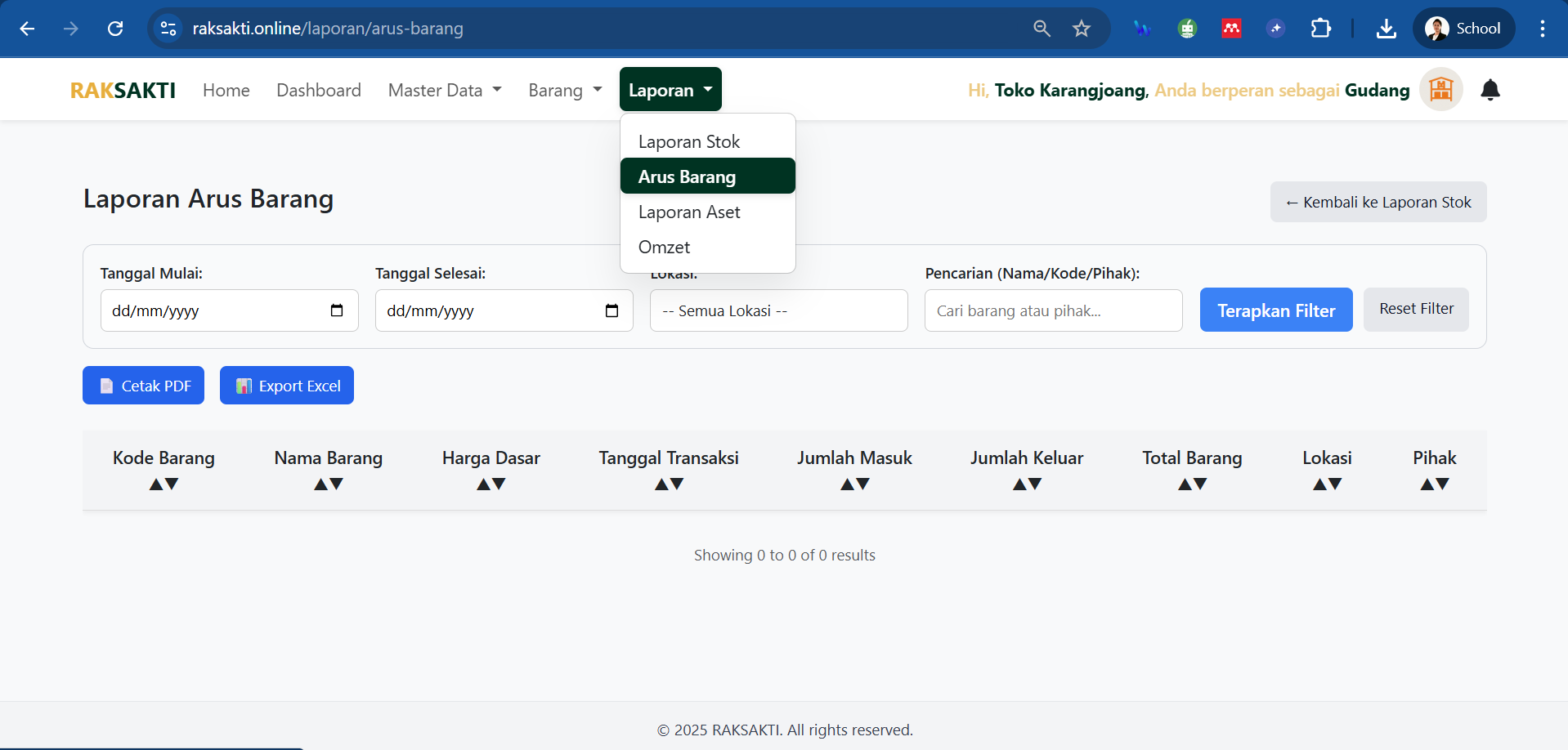
Task: Export the report to Excel
Action: tap(287, 386)
